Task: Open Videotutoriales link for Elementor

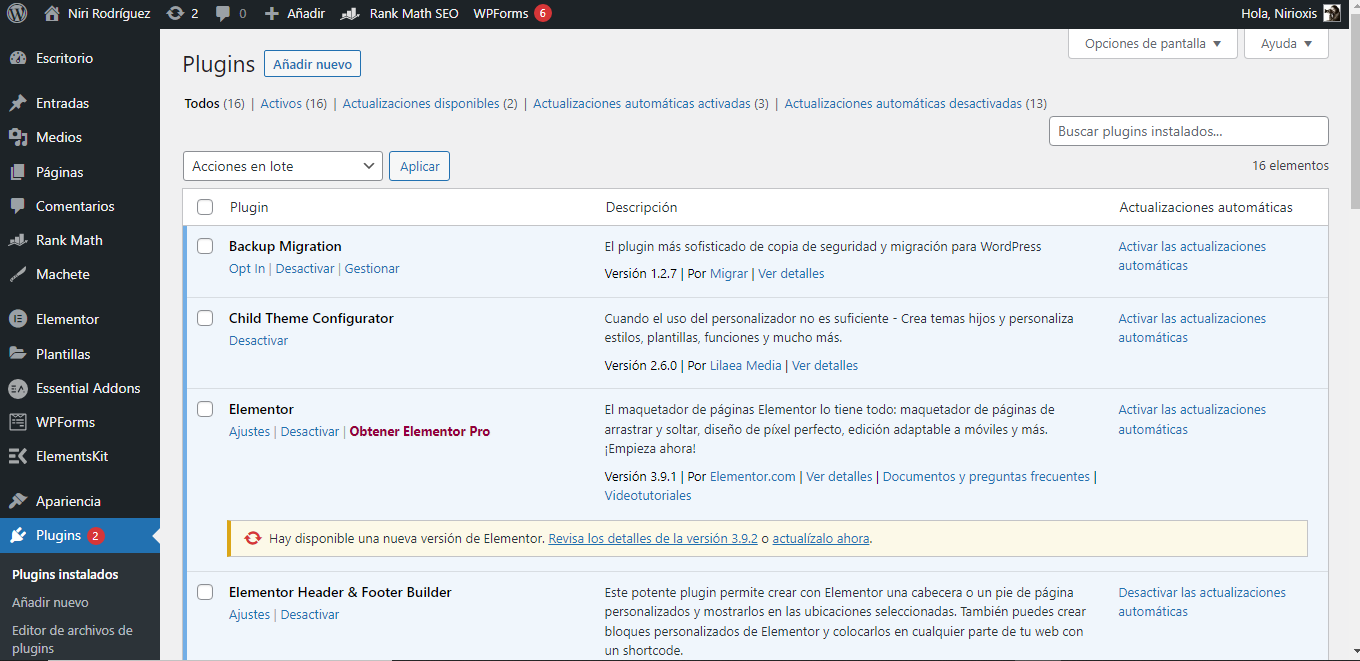Action: point(648,496)
